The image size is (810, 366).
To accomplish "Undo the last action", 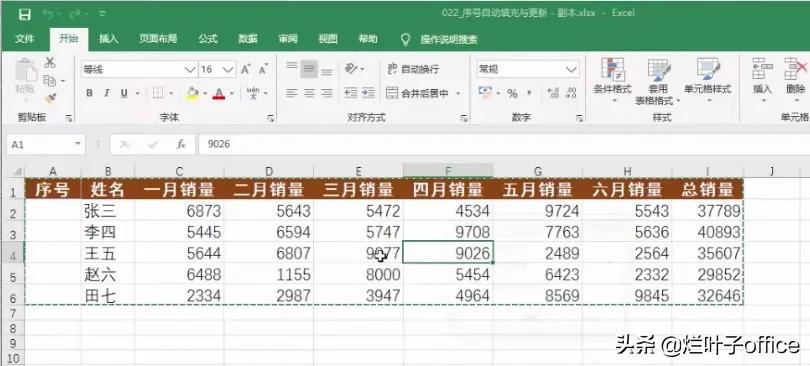I will (x=49, y=14).
